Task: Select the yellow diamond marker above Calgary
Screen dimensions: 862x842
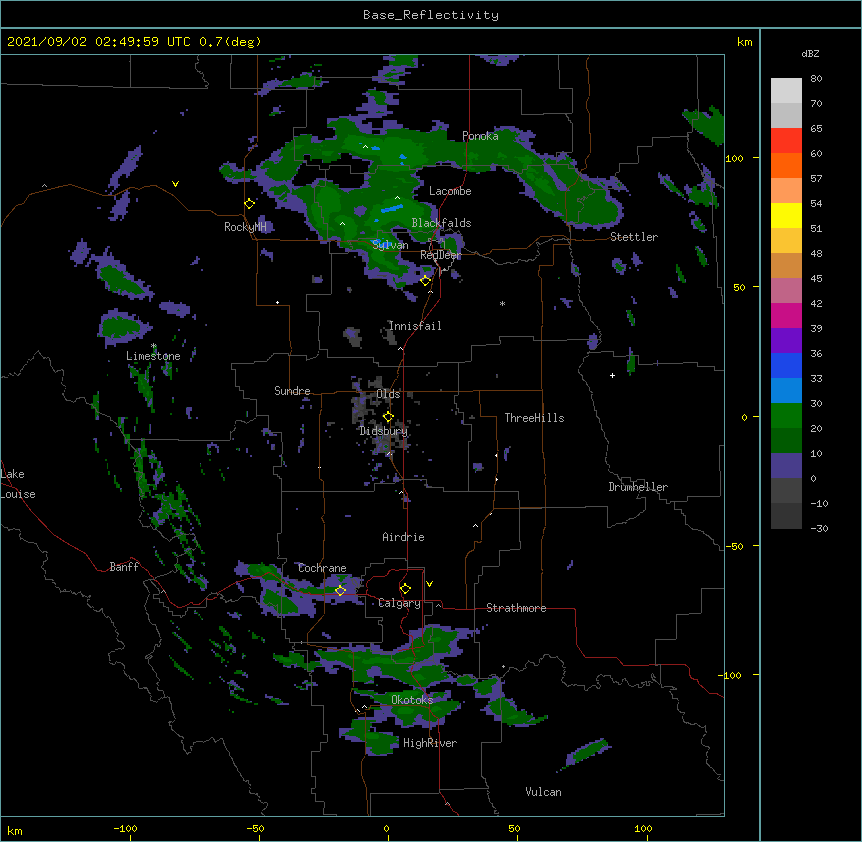Action: [x=405, y=589]
